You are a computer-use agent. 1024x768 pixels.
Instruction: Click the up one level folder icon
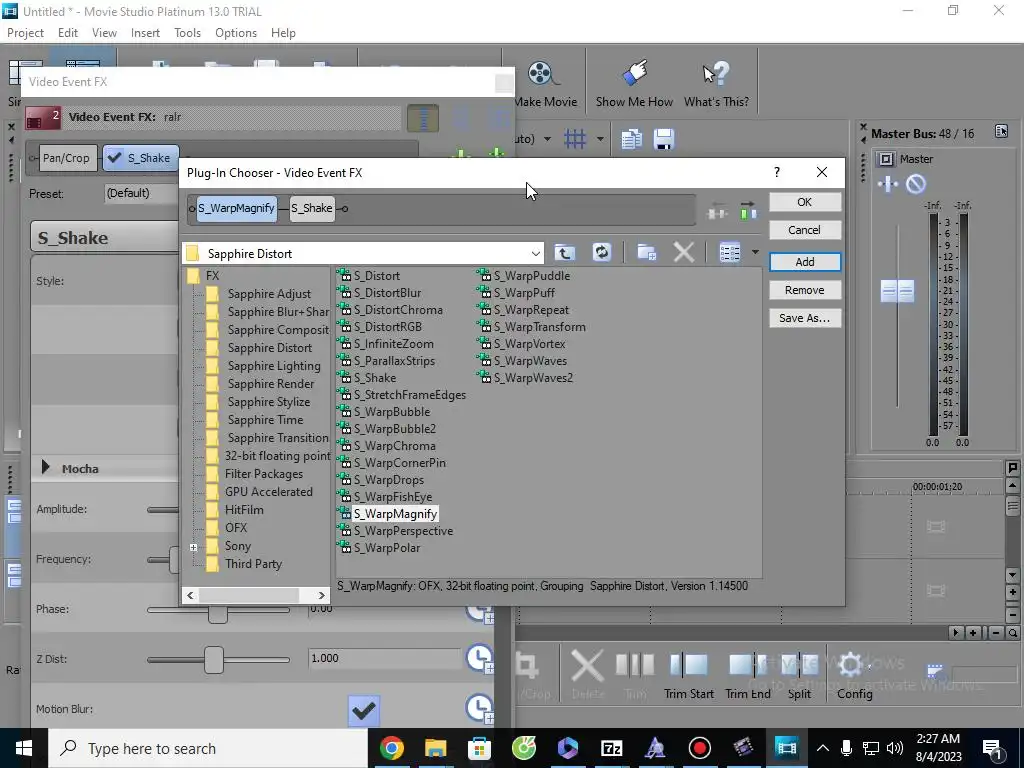(565, 253)
